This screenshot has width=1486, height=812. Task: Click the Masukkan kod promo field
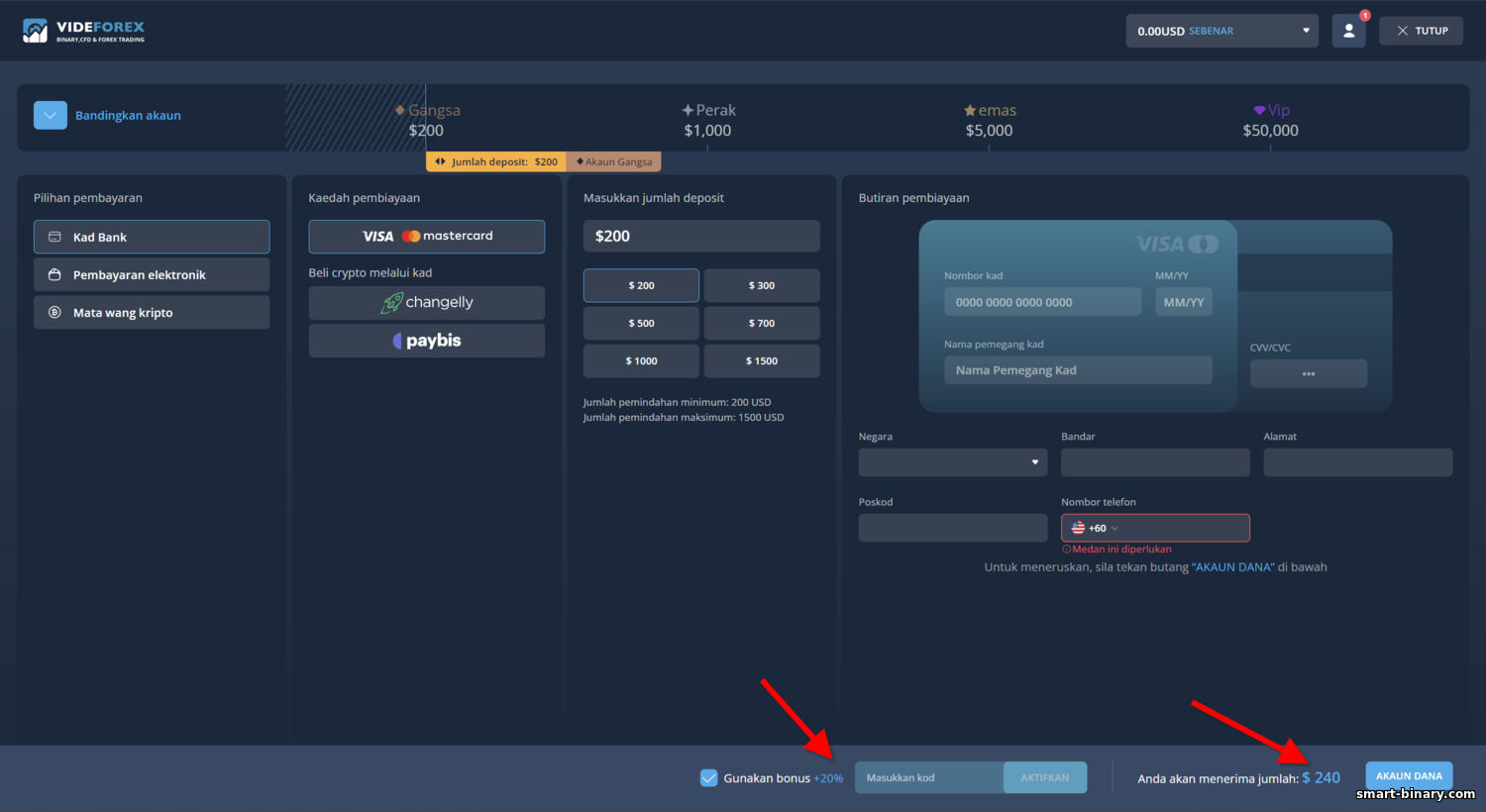[929, 777]
